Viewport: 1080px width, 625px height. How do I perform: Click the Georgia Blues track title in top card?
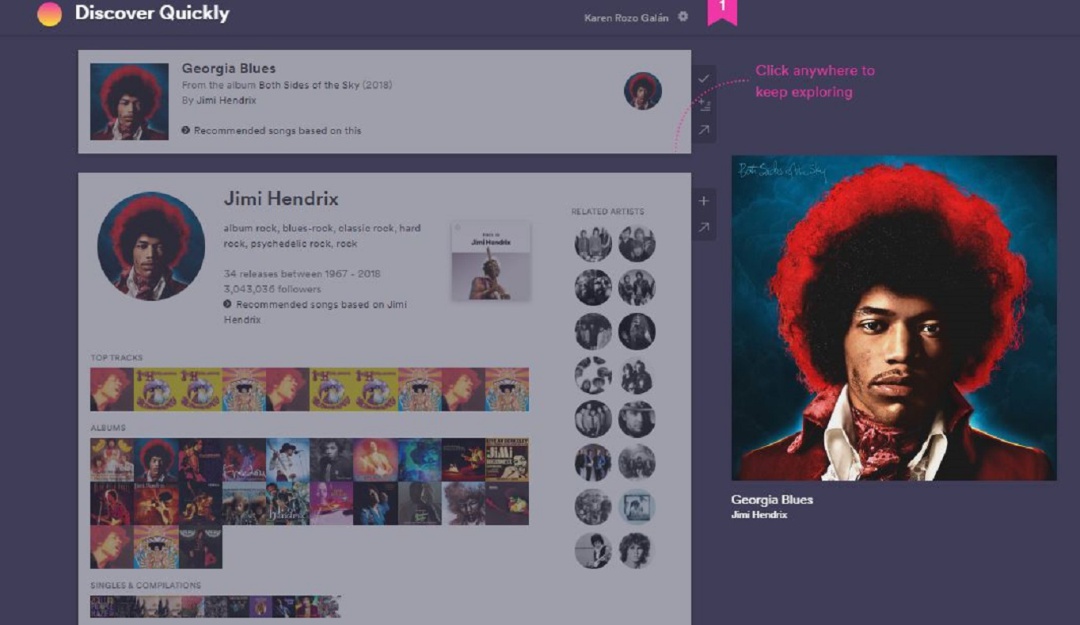pyautogui.click(x=229, y=68)
